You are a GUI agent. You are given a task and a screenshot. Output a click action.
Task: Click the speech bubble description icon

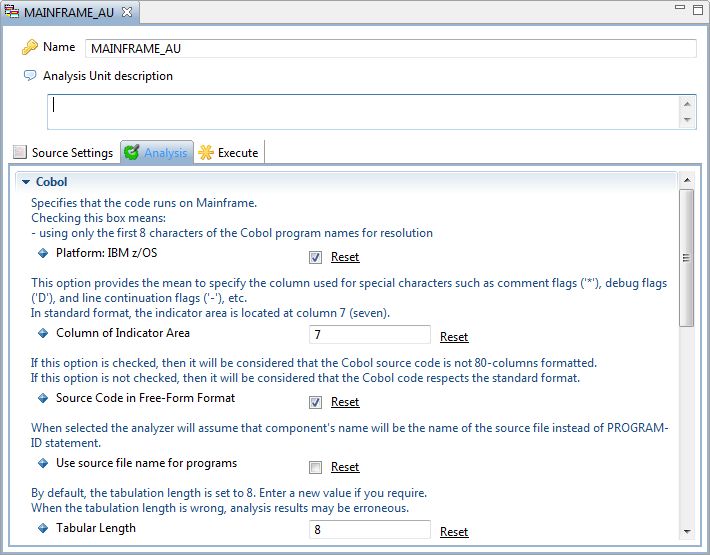[x=30, y=76]
